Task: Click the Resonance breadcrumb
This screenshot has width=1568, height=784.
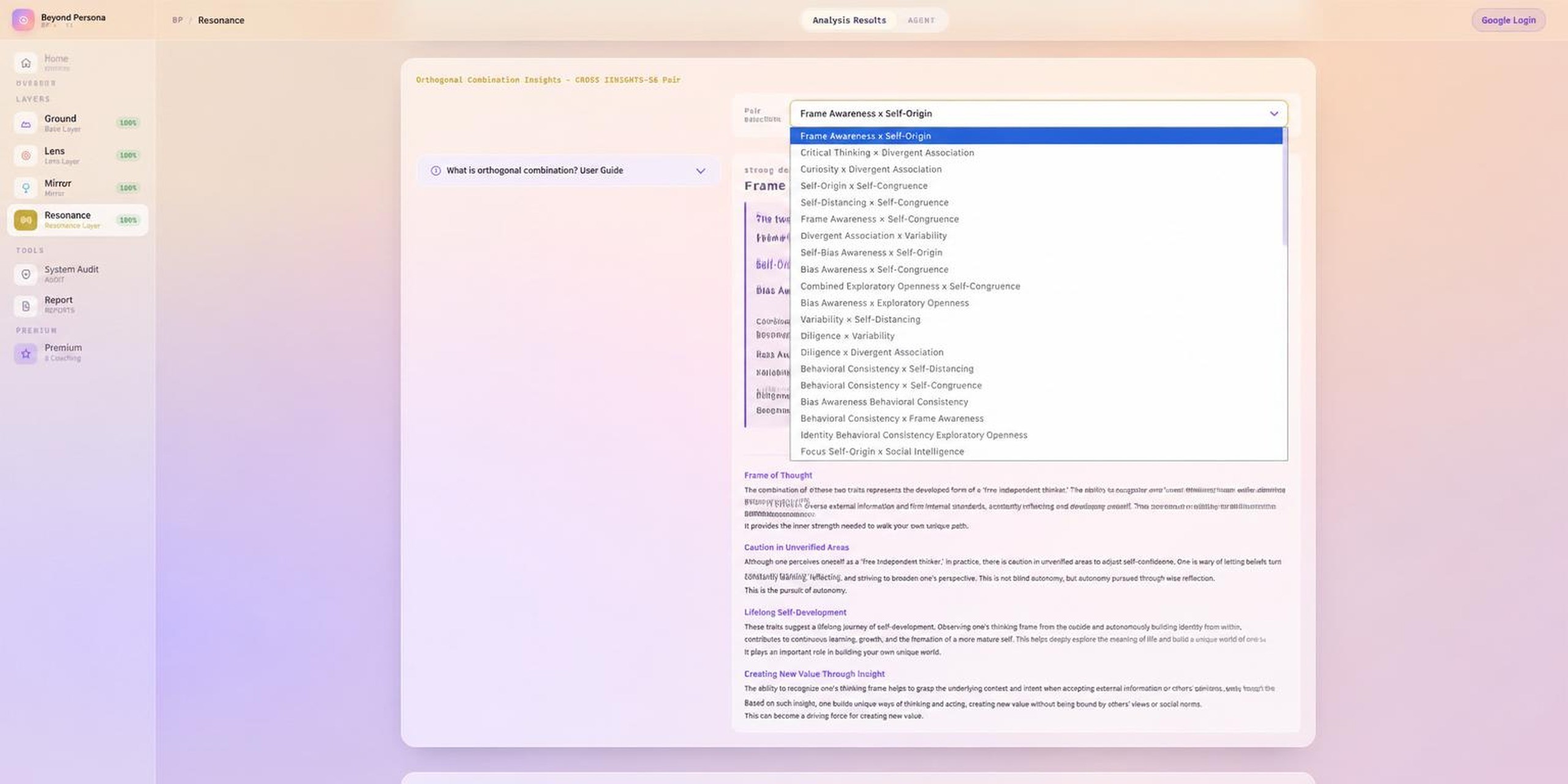Action: (221, 20)
